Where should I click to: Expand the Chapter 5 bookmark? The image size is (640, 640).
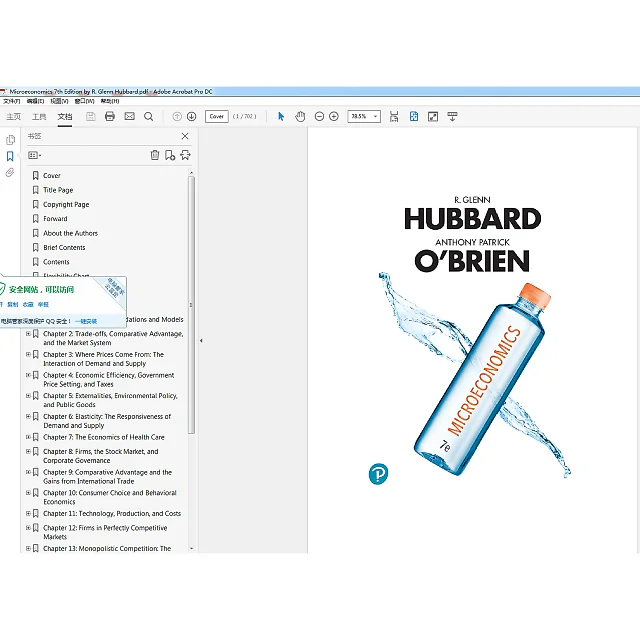click(28, 396)
